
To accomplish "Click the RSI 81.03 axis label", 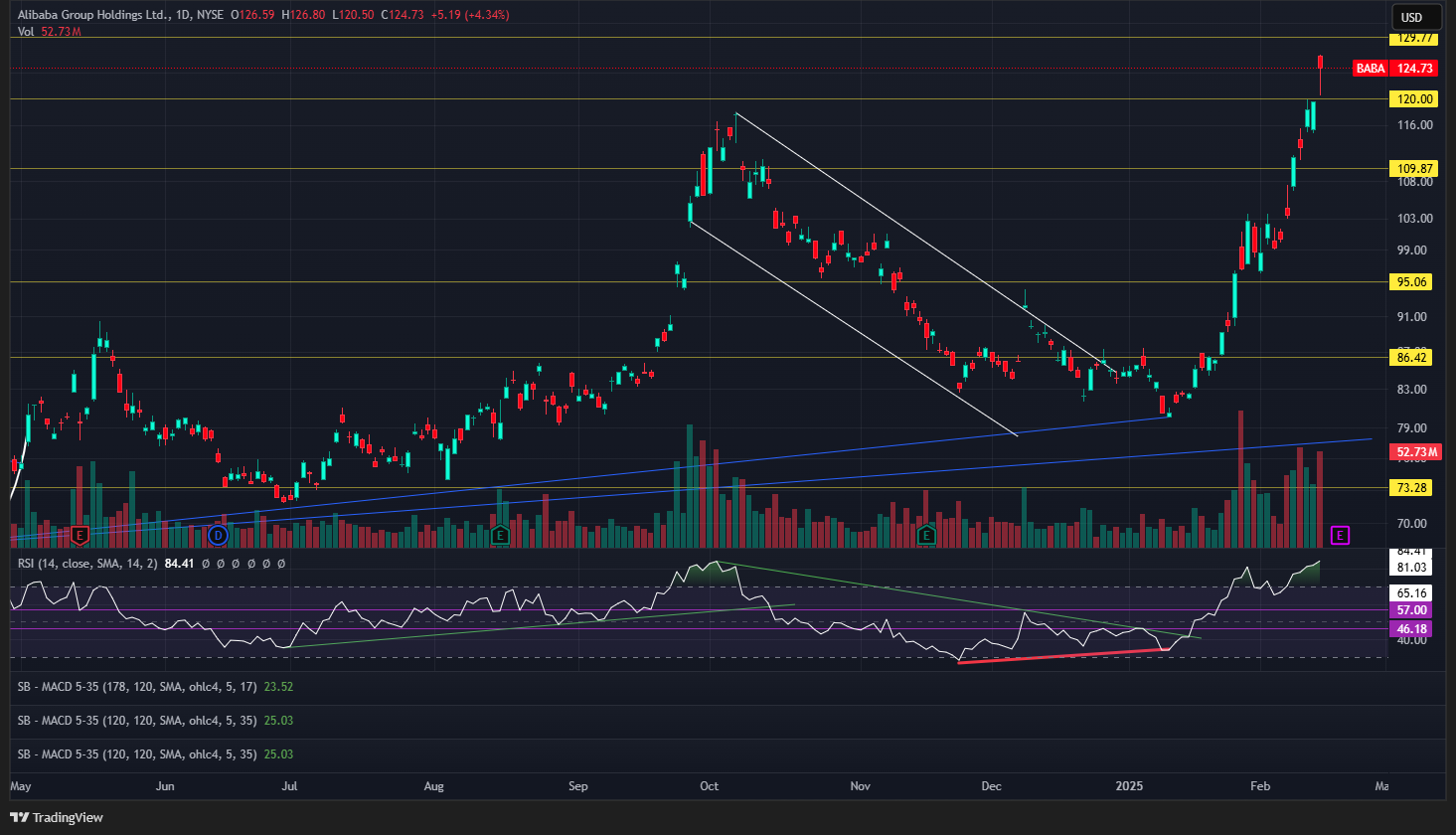I will 1411,568.
